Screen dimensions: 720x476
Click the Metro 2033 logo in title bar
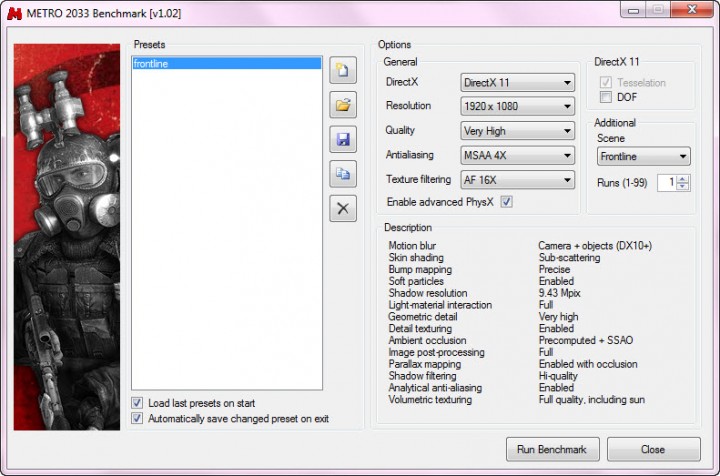(x=14, y=13)
